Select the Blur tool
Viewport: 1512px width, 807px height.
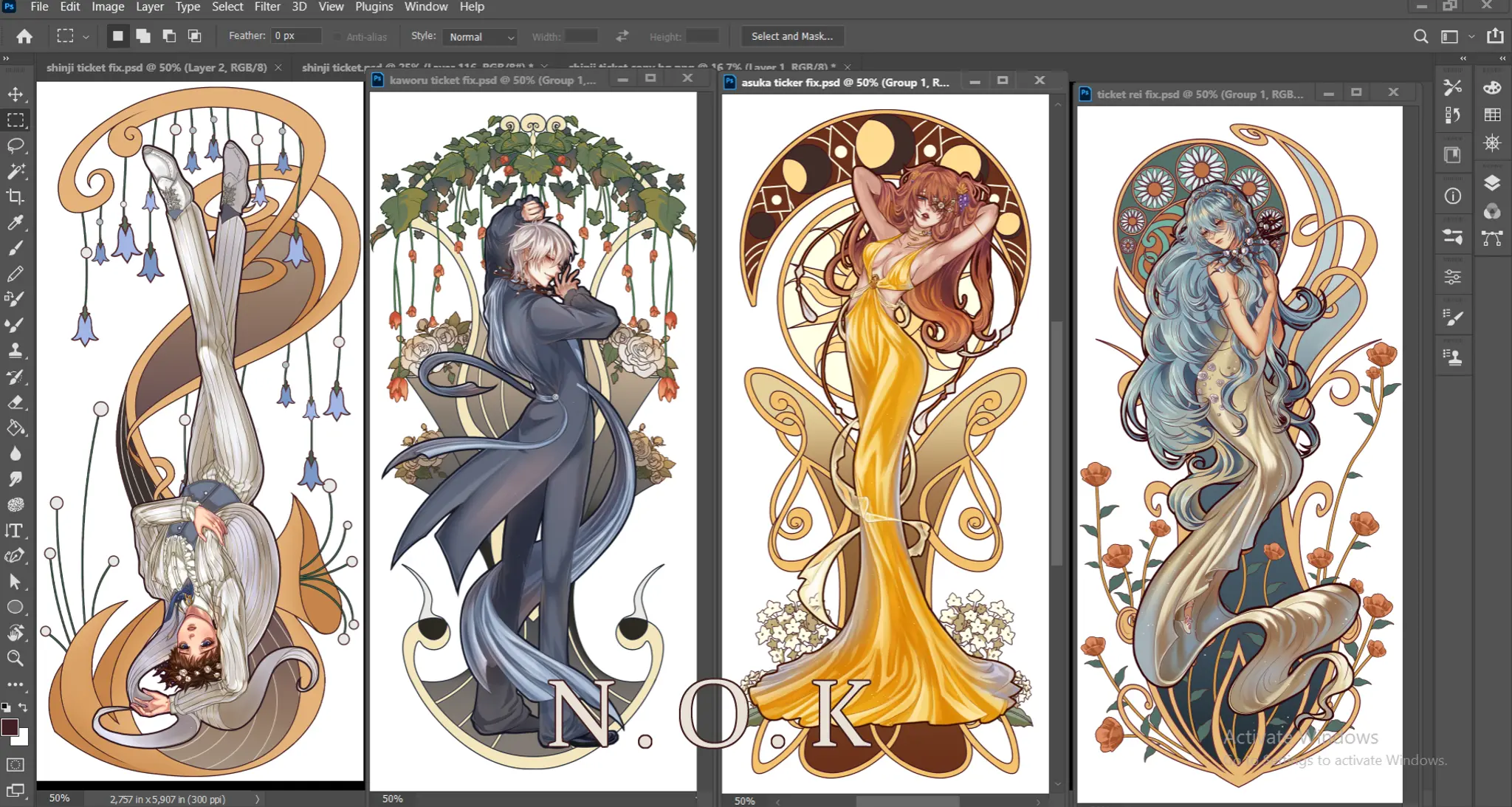(x=16, y=453)
